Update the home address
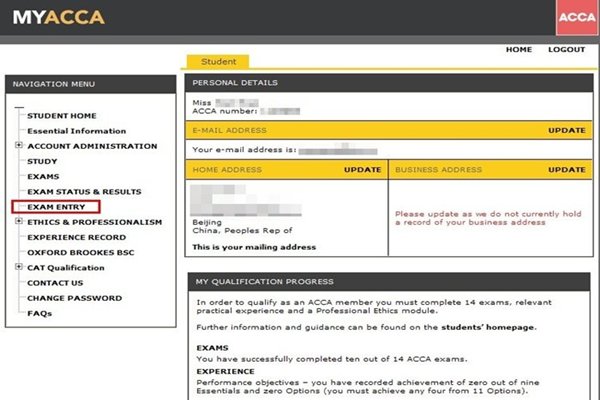Image resolution: width=600 pixels, height=400 pixels. pyautogui.click(x=362, y=170)
